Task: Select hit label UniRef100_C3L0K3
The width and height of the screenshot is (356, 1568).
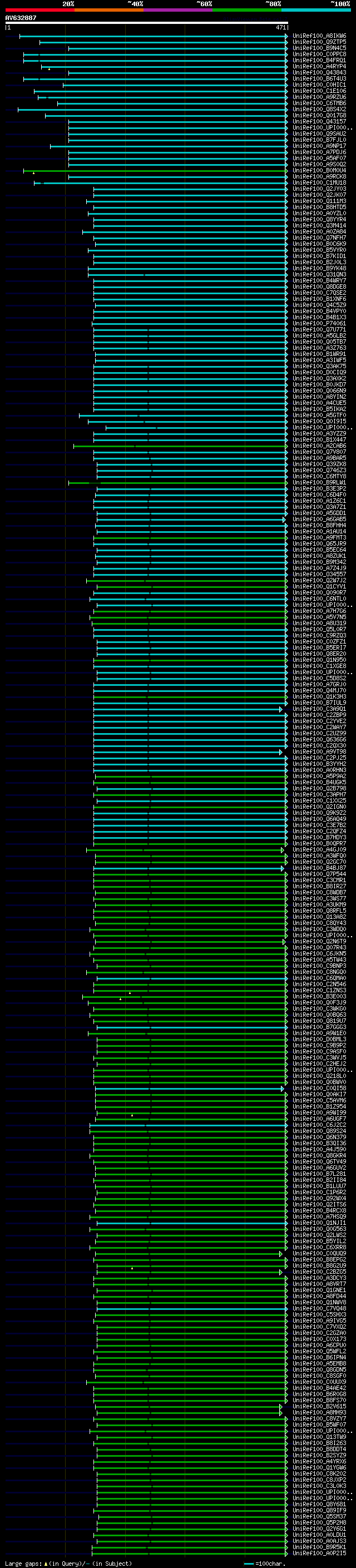Action: [x=319, y=1486]
